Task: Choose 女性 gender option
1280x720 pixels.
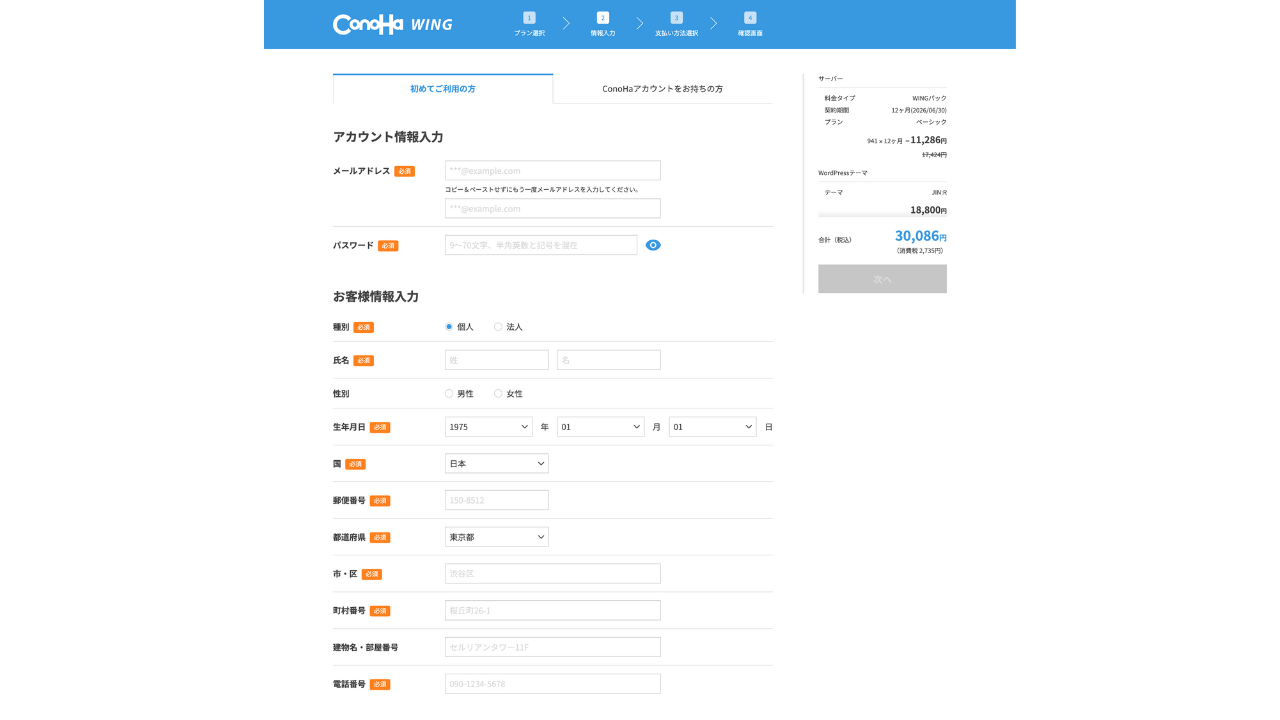Action: click(498, 394)
